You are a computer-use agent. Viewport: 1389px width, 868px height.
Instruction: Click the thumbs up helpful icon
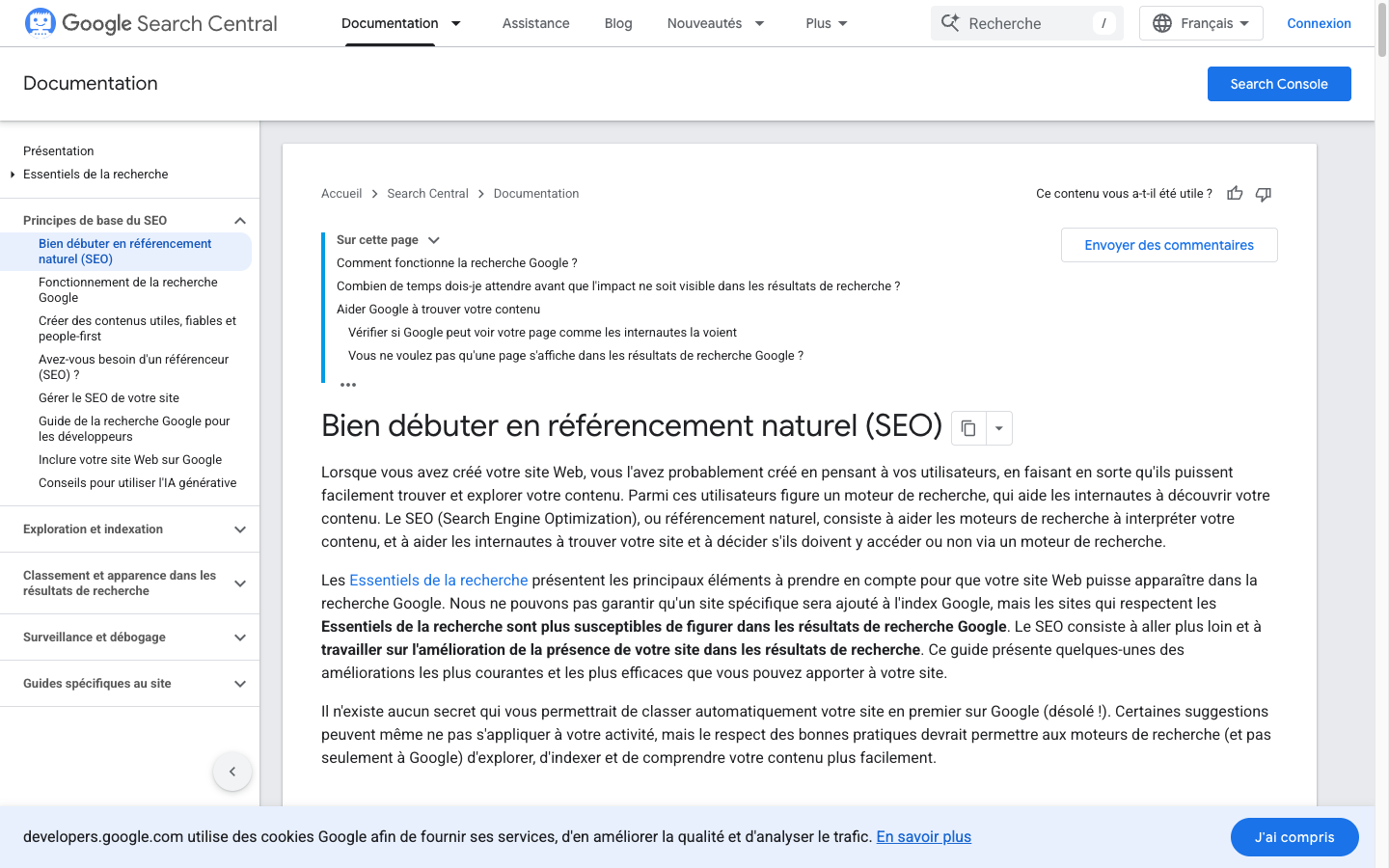[1235, 194]
